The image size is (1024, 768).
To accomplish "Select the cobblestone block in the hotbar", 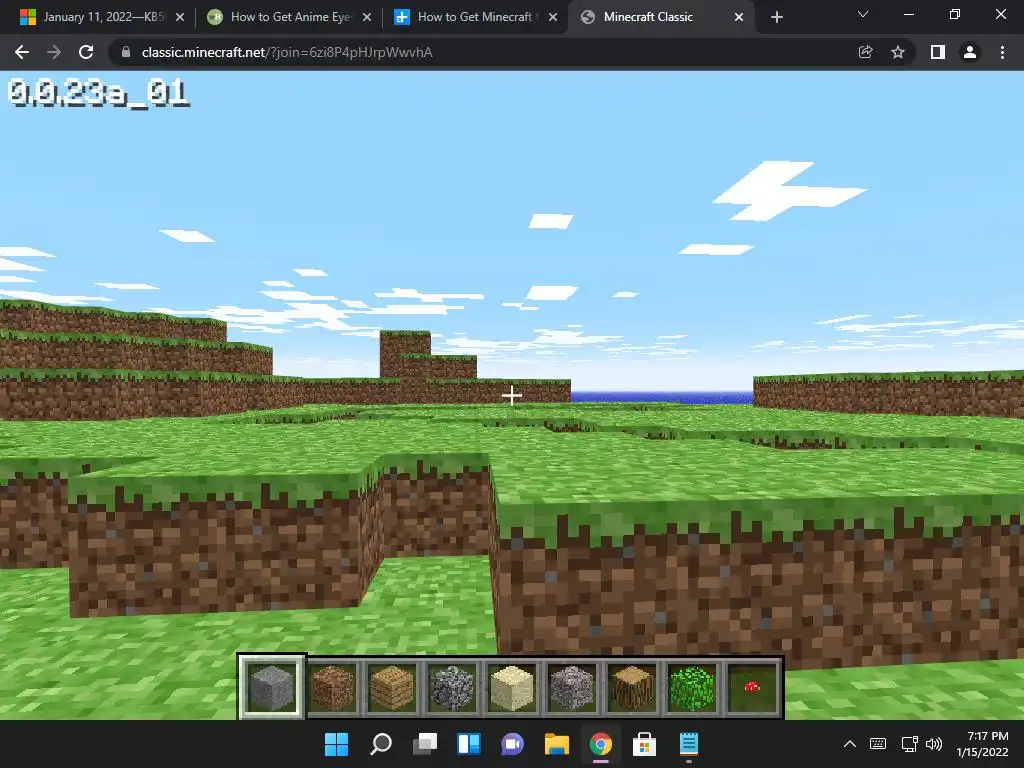I will (x=452, y=687).
